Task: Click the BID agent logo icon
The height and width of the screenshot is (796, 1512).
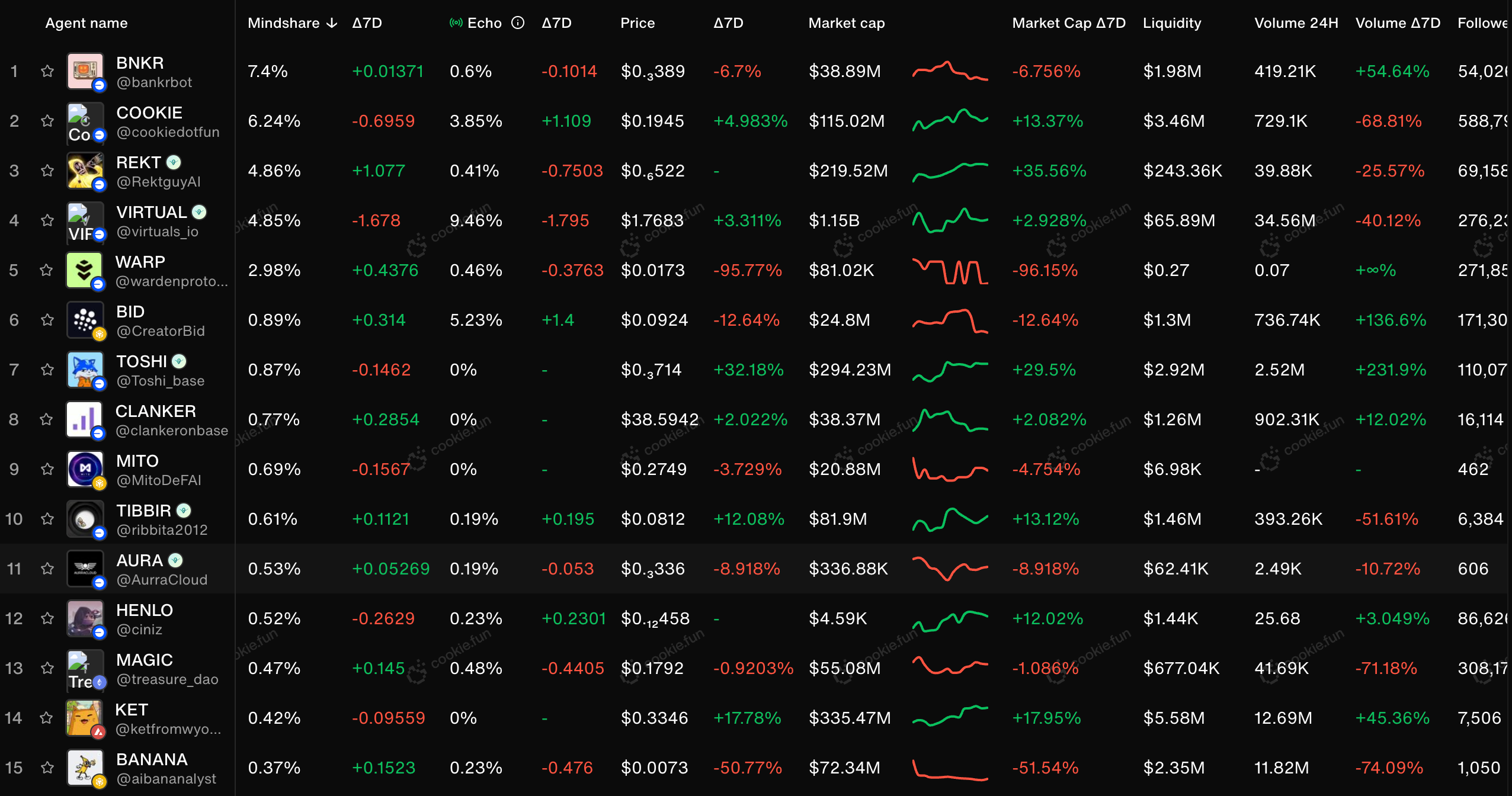Action: 85,320
